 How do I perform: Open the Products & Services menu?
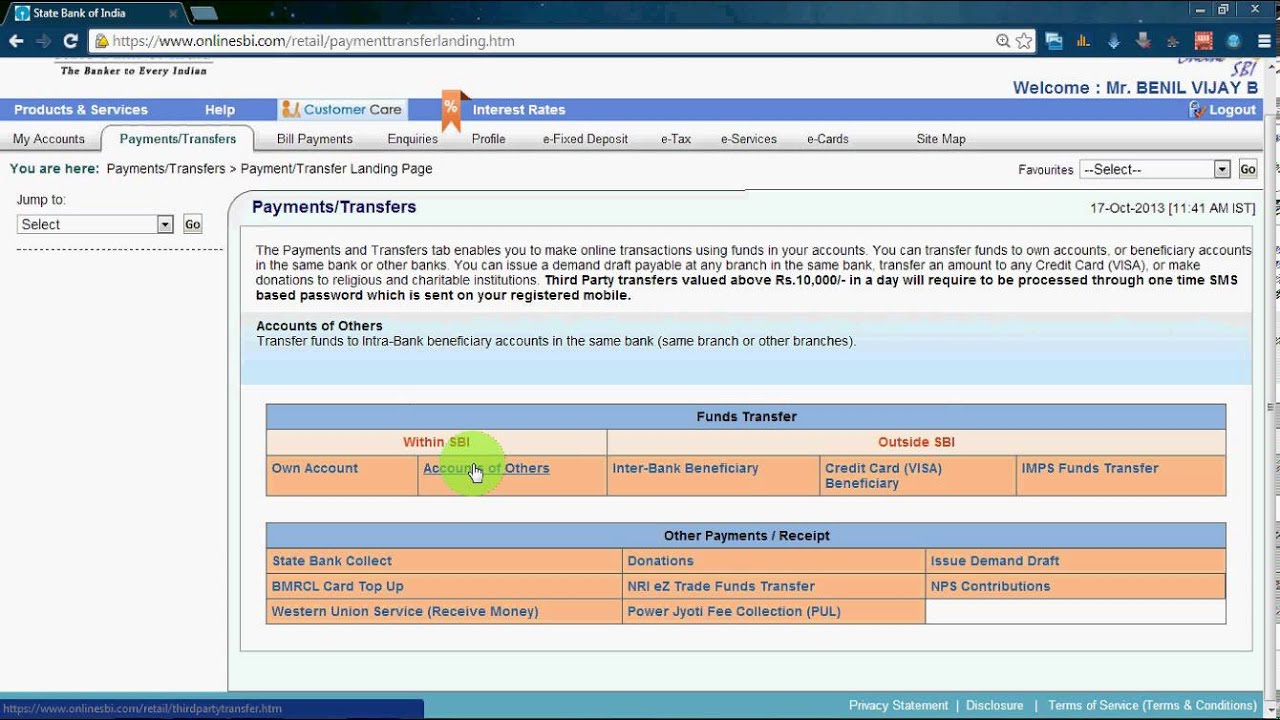[81, 110]
